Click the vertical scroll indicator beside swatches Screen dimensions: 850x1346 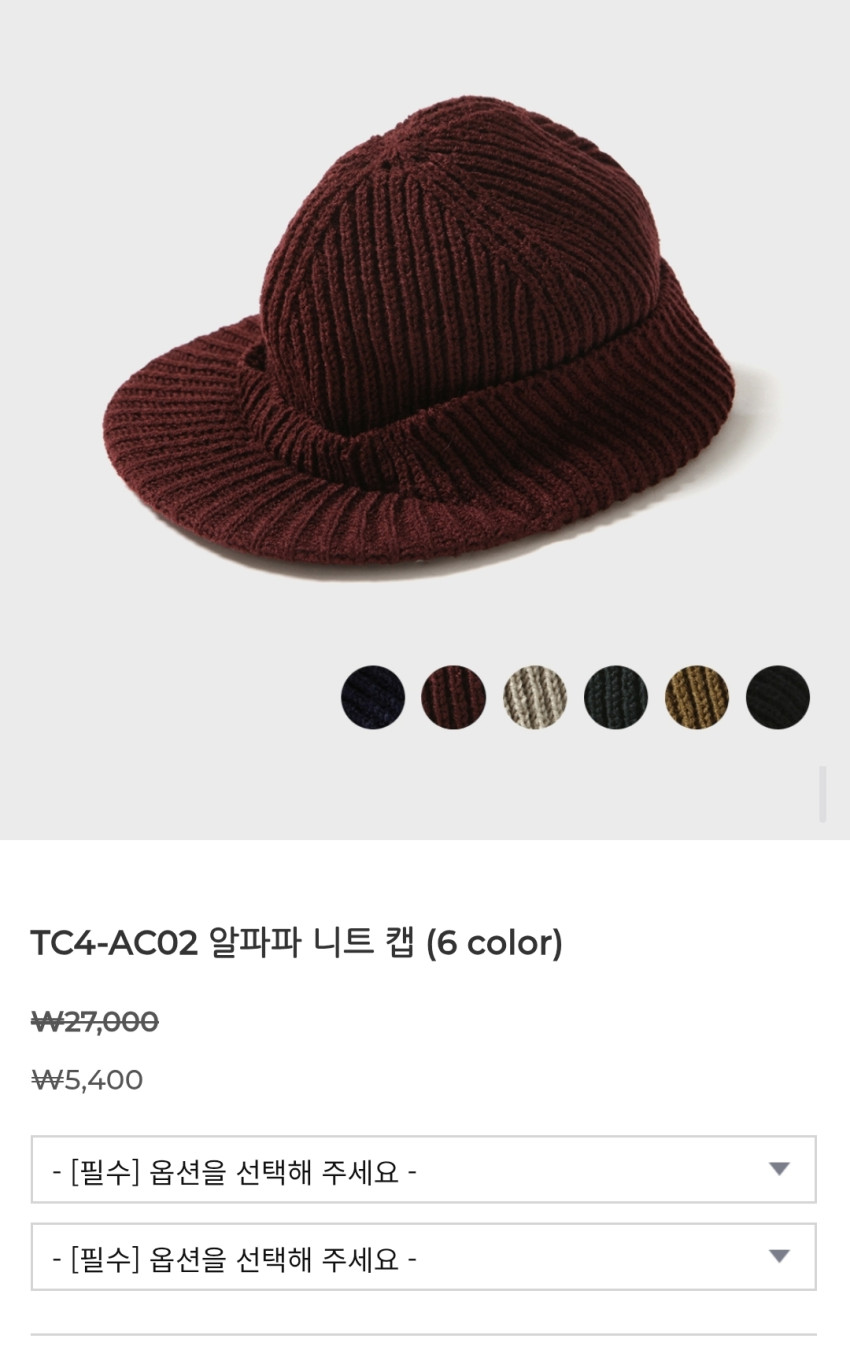823,794
